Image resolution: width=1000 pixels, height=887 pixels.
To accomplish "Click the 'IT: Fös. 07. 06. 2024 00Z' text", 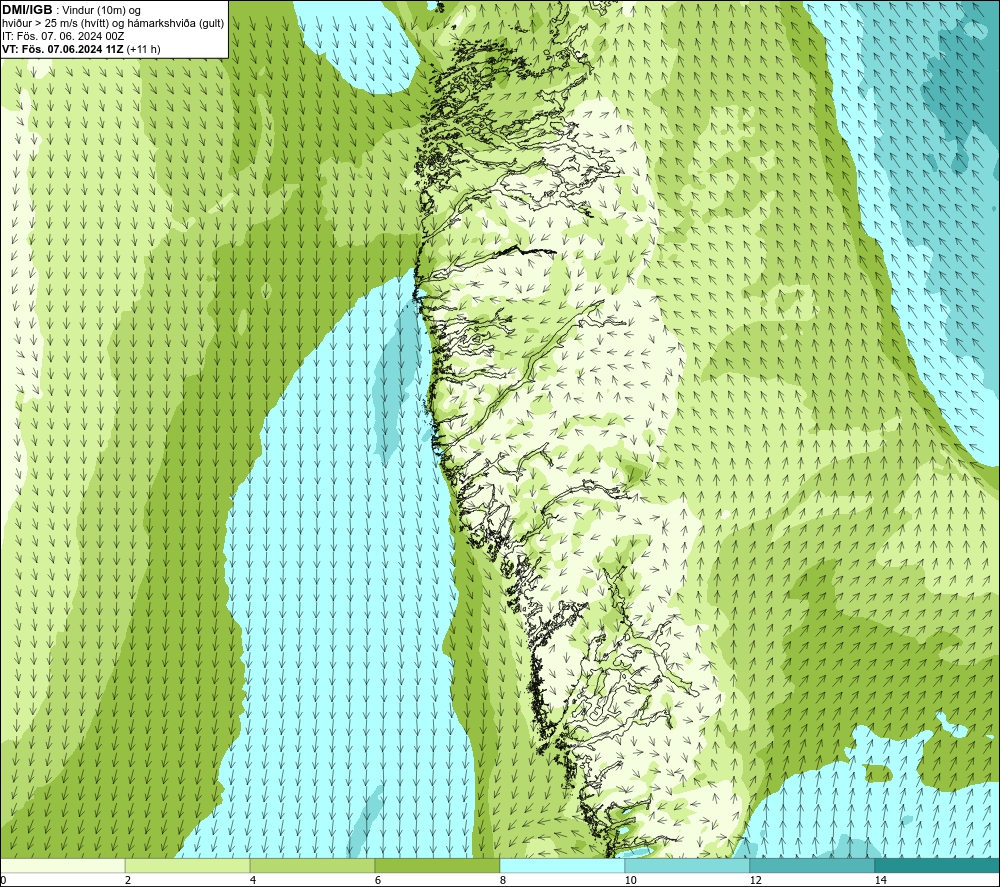I will tap(63, 36).
